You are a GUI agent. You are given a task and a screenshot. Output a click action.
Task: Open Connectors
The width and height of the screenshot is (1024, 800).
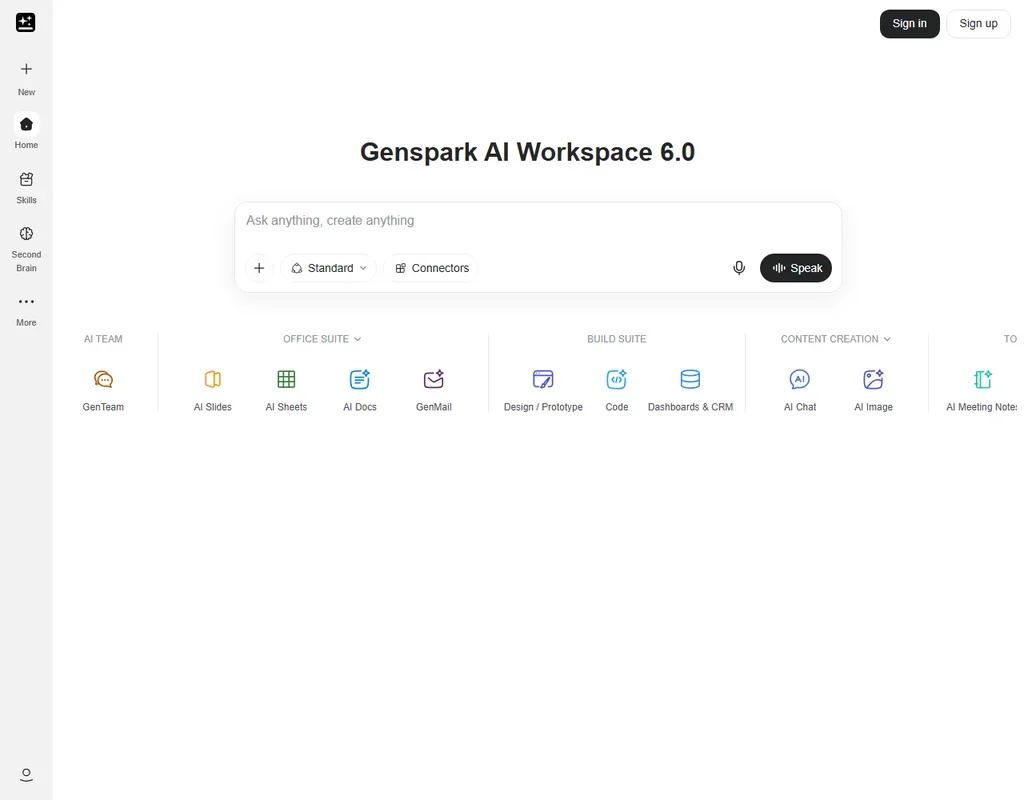pyautogui.click(x=432, y=268)
